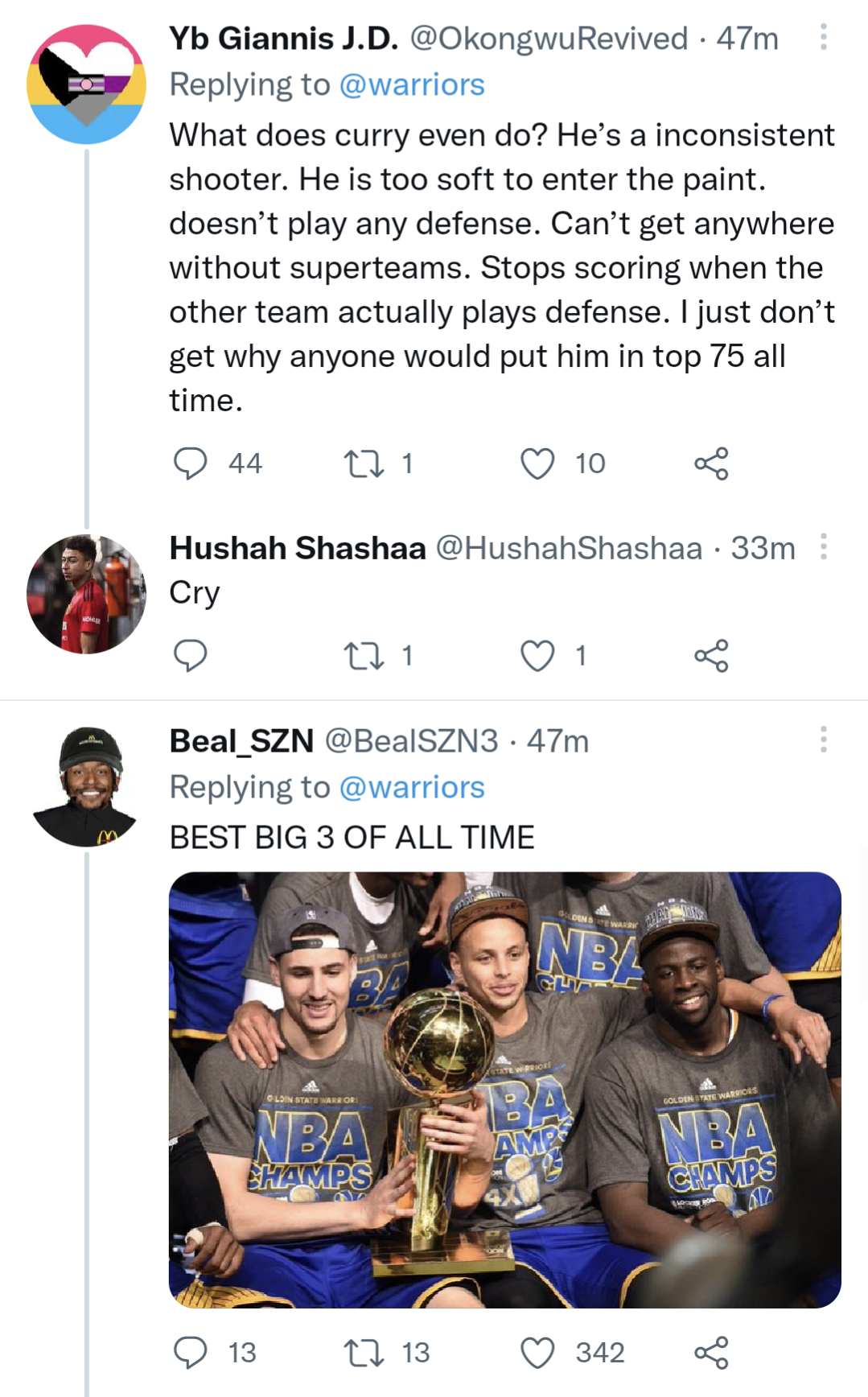
Task: Share Yb Giannis J.D.'s tweet
Action: 711,464
